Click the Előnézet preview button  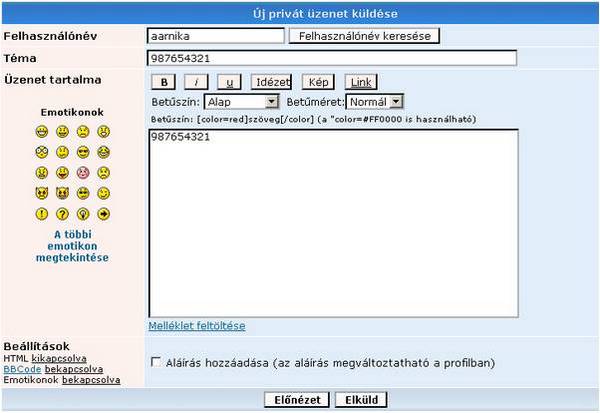(298, 400)
